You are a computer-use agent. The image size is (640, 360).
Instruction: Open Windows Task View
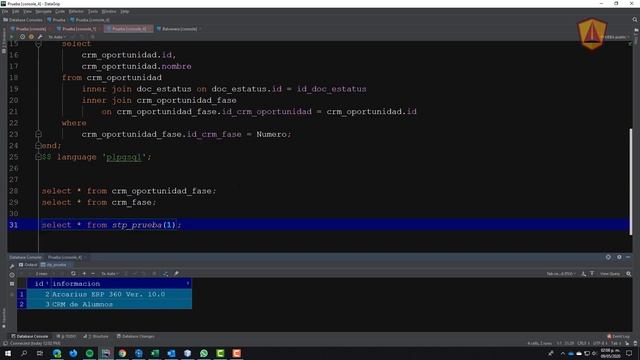coord(40,353)
